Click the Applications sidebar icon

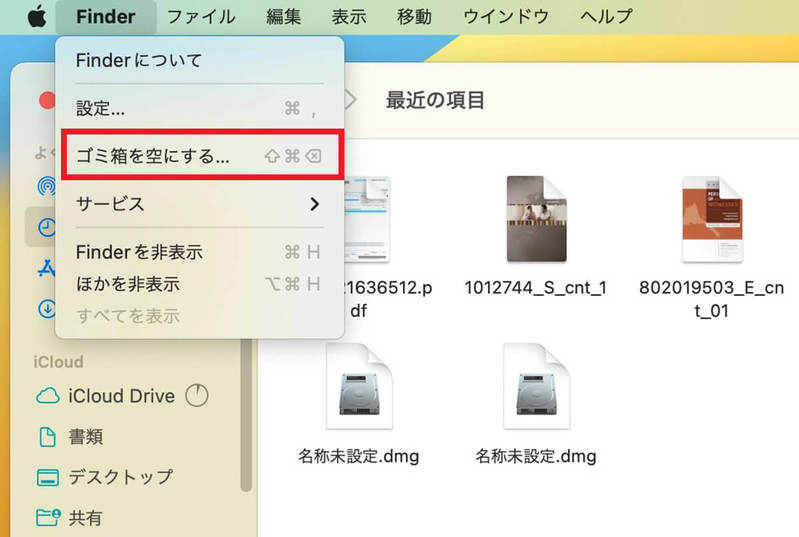46,268
